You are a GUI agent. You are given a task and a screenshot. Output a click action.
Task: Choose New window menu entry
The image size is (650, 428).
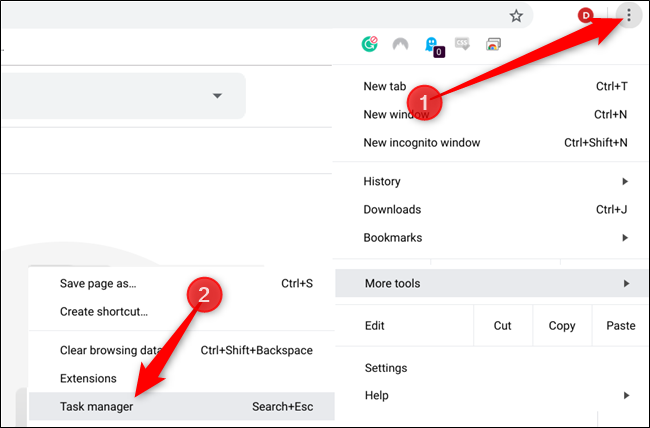491,114
